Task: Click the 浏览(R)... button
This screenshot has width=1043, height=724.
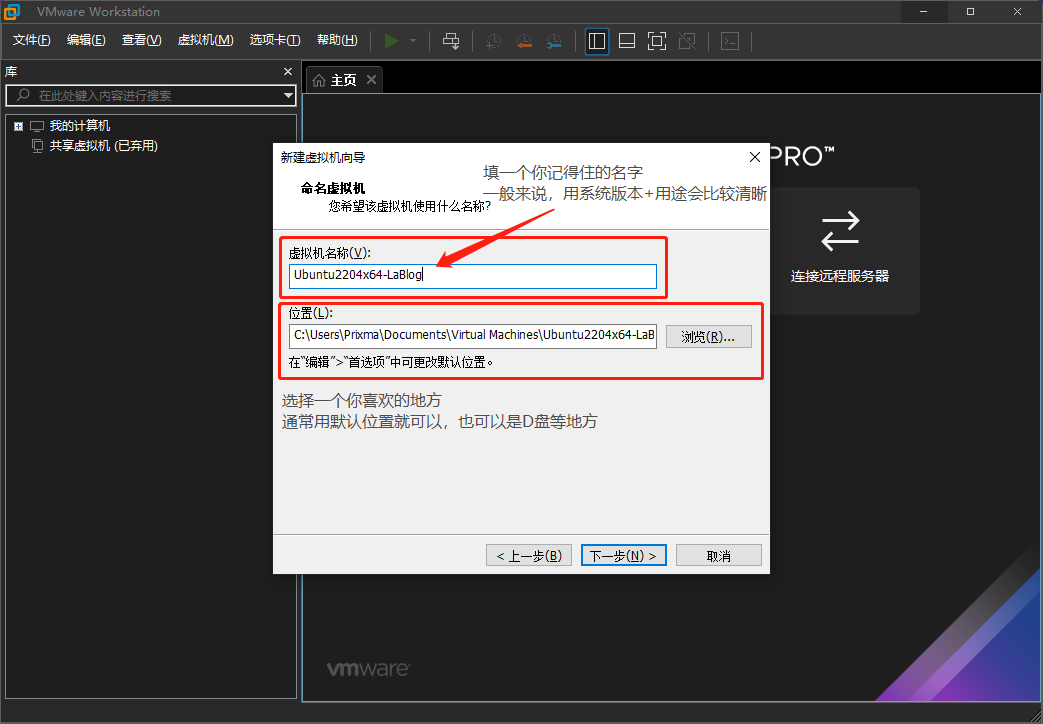Action: (708, 337)
